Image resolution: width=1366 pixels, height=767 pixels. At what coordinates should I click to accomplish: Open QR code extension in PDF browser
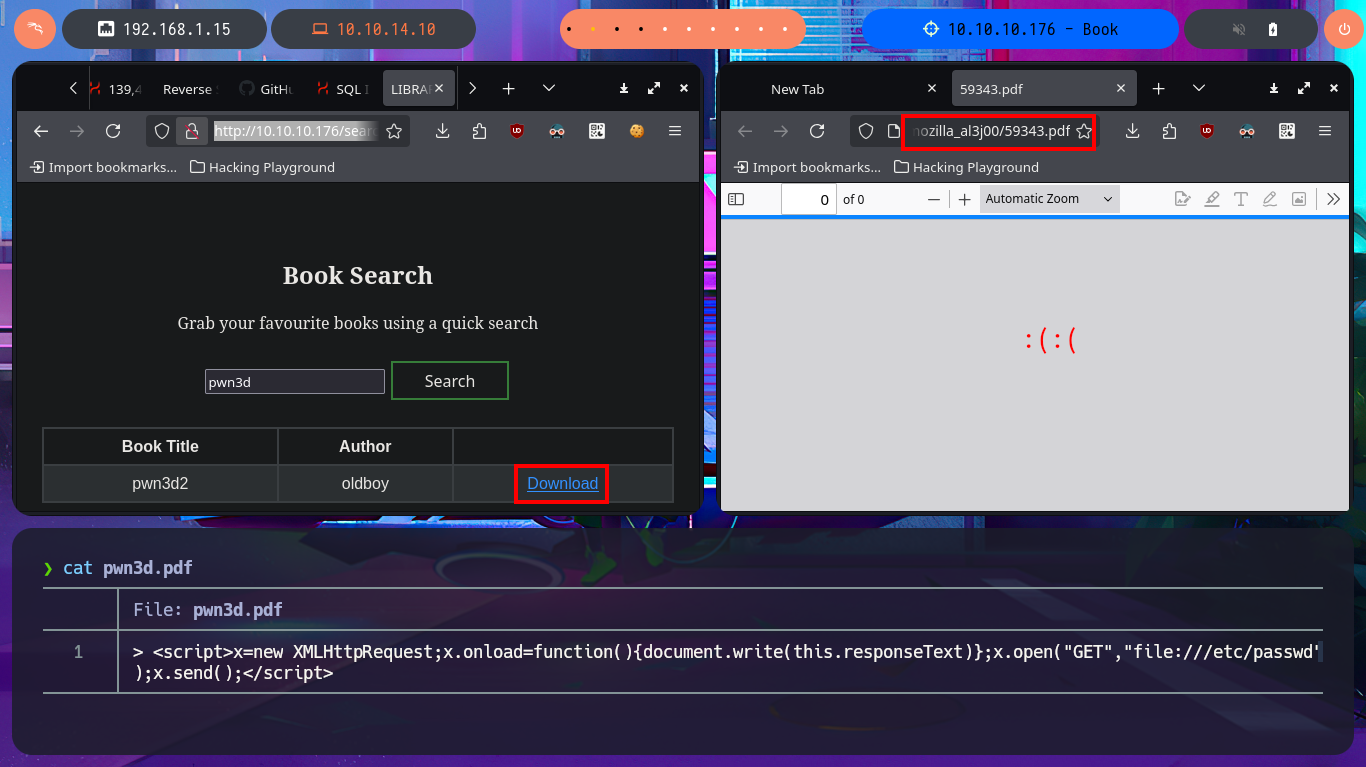[x=1287, y=131]
